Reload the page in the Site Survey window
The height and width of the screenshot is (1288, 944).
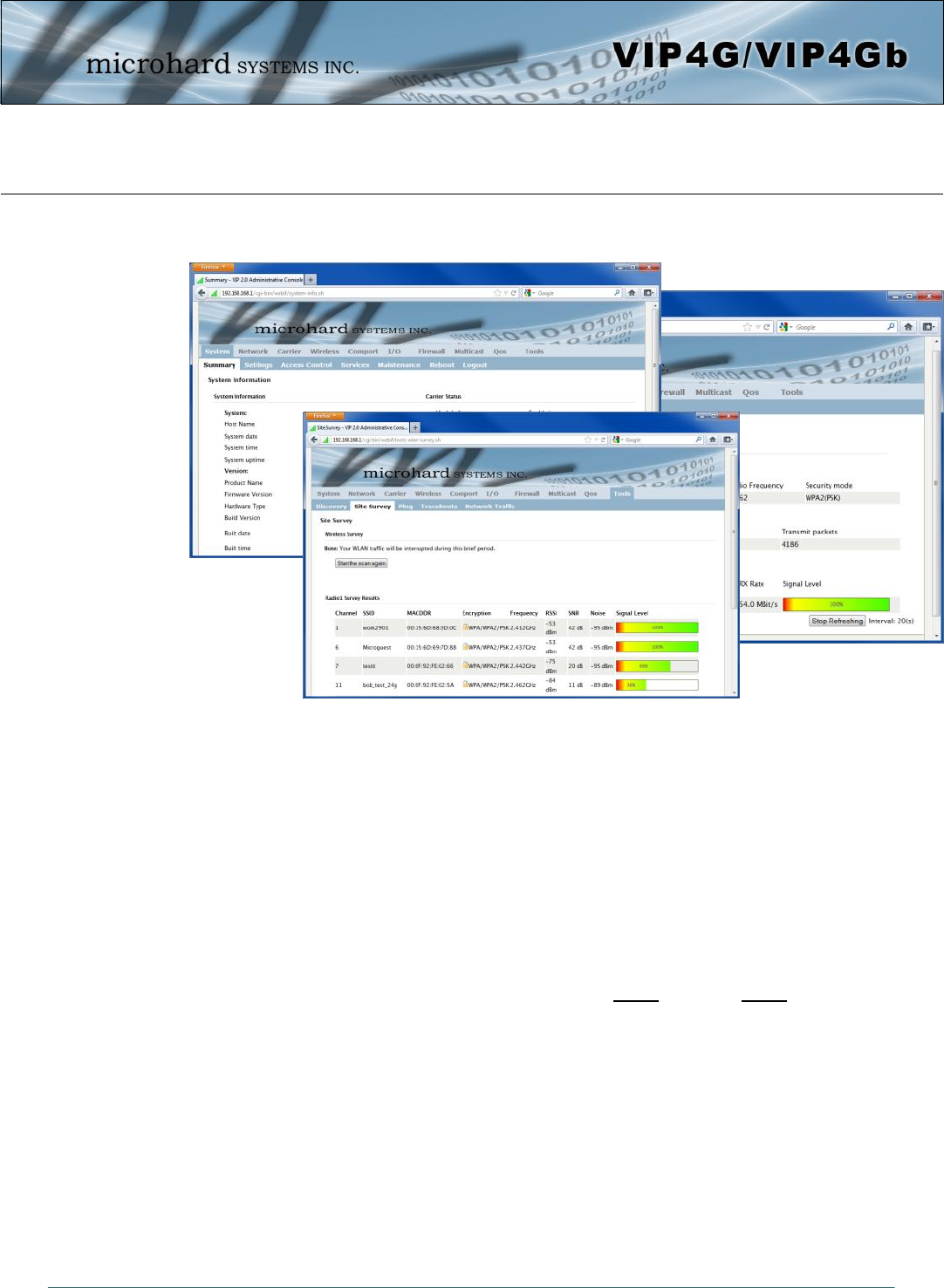point(603,440)
